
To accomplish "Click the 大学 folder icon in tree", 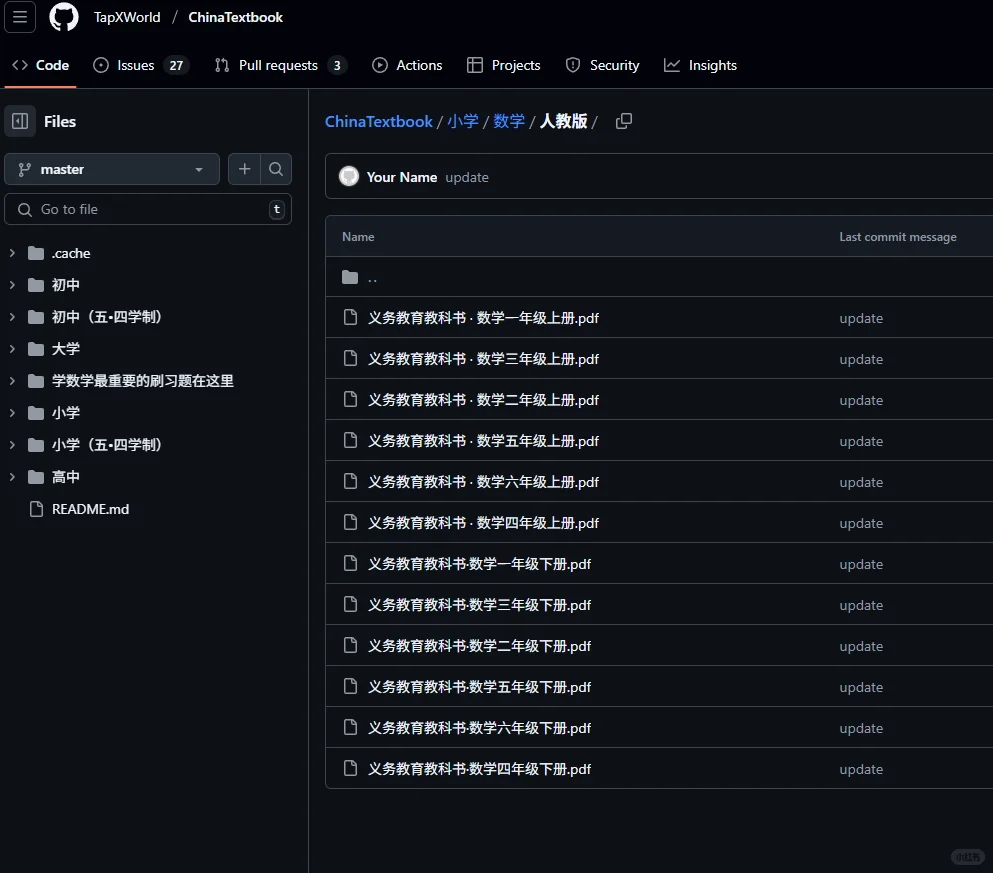I will [x=36, y=349].
